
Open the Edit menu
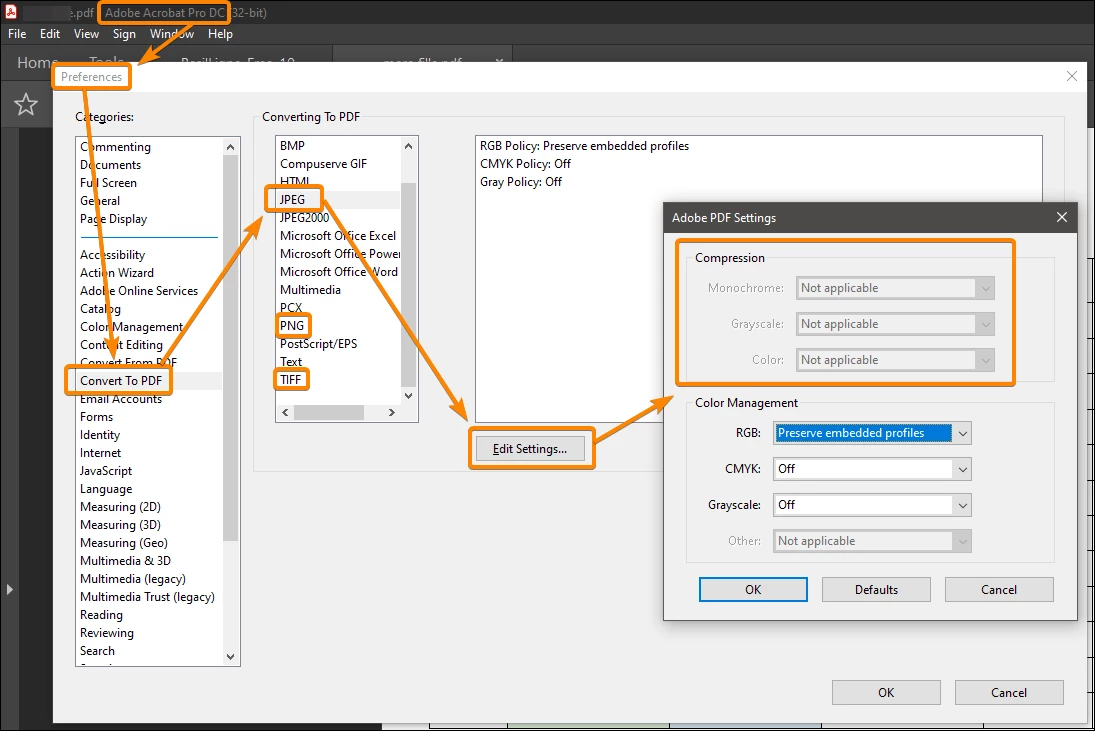point(50,34)
